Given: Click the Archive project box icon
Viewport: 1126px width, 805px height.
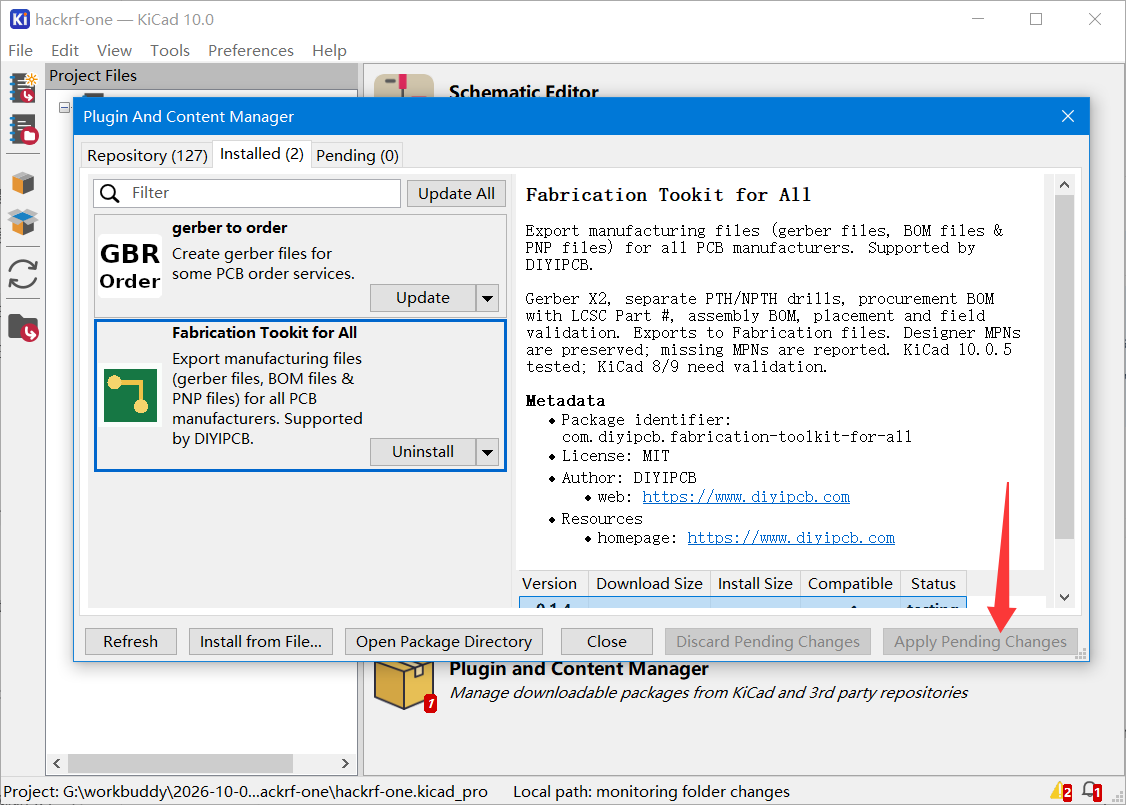Looking at the screenshot, I should pos(23,183).
